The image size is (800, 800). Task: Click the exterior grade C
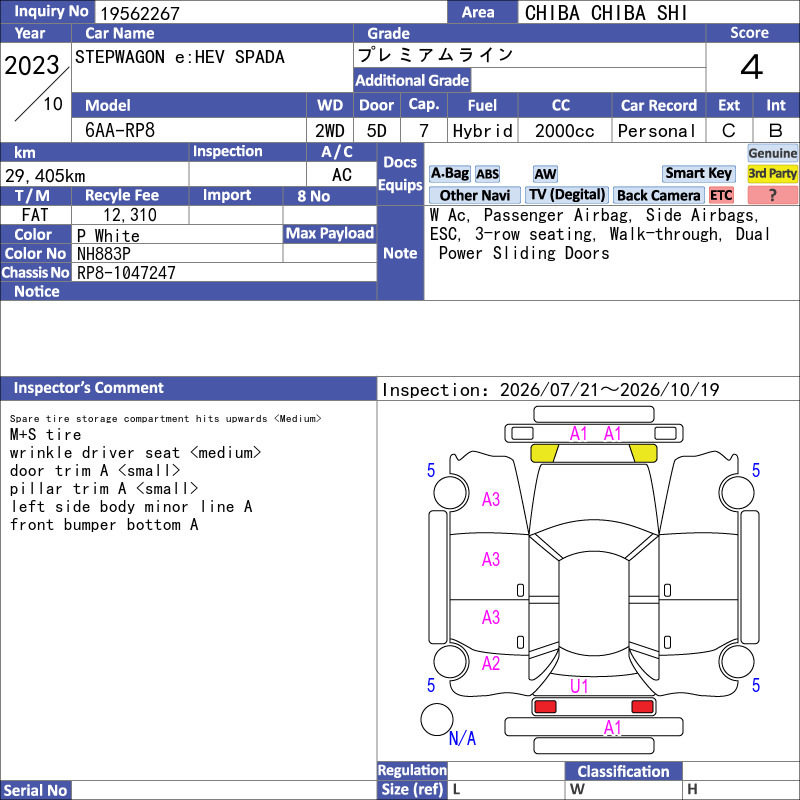pyautogui.click(x=729, y=131)
